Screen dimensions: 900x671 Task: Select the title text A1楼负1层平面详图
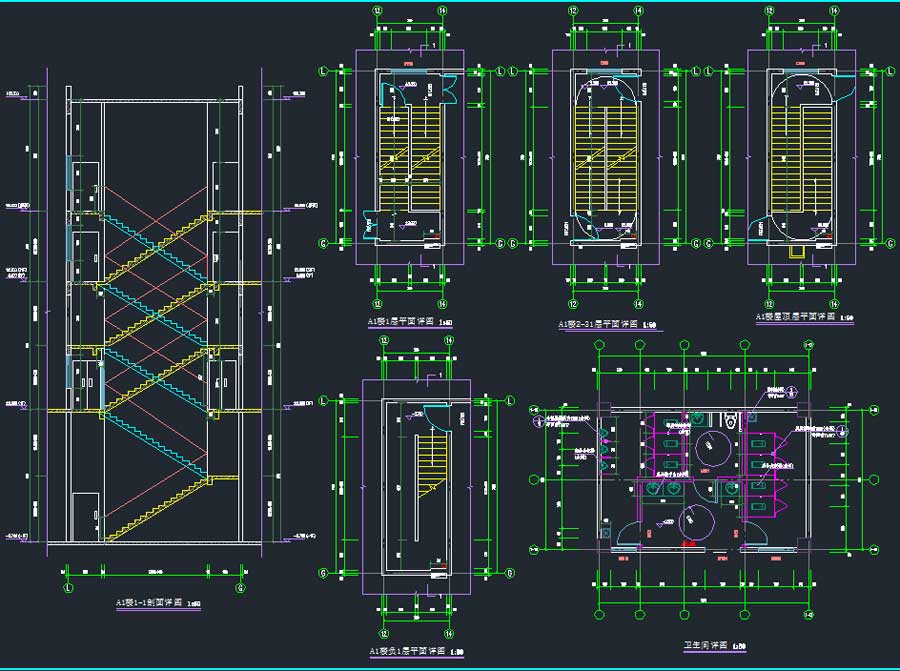pyautogui.click(x=407, y=651)
